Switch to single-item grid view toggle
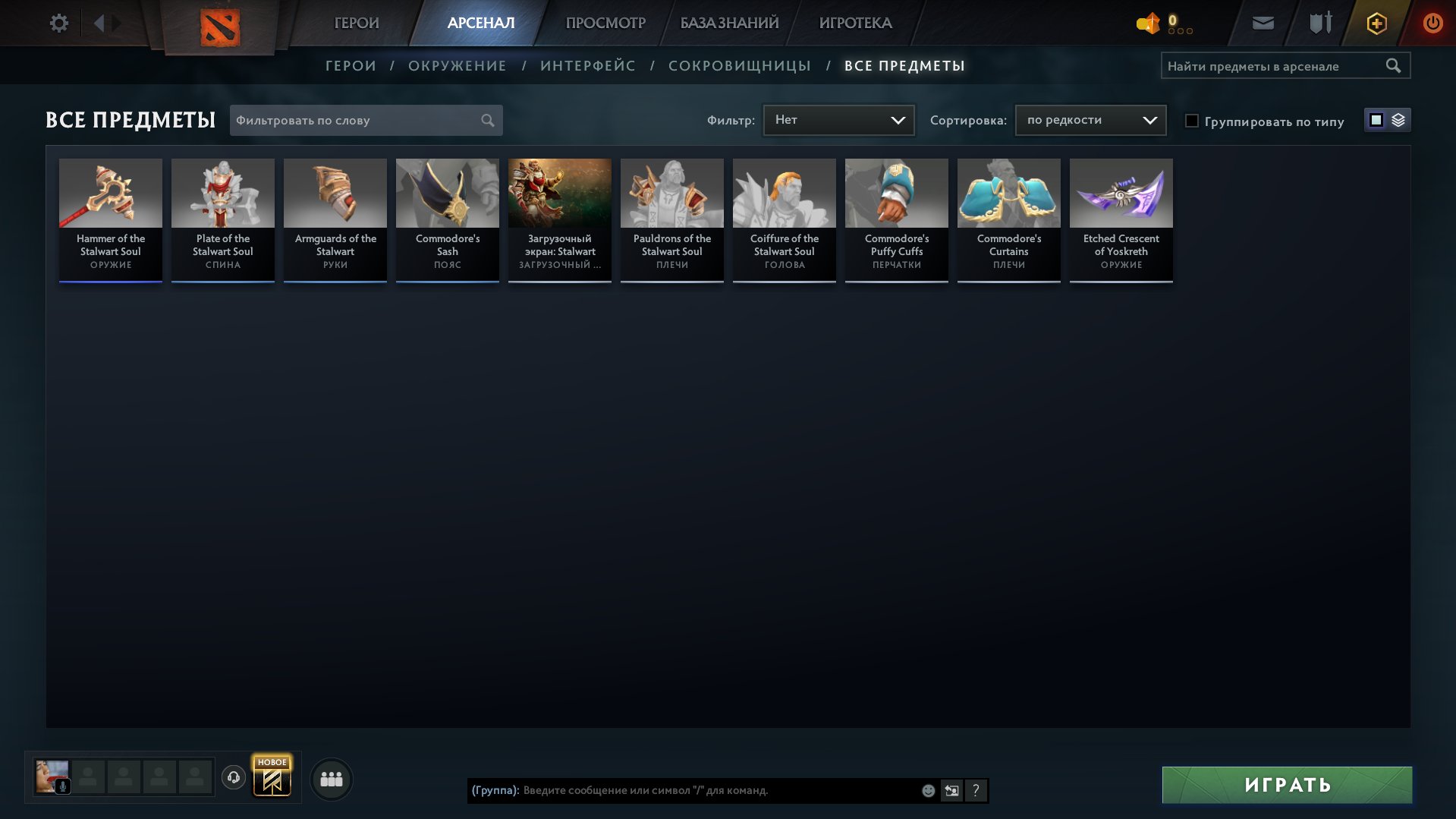This screenshot has height=819, width=1456. point(1376,120)
